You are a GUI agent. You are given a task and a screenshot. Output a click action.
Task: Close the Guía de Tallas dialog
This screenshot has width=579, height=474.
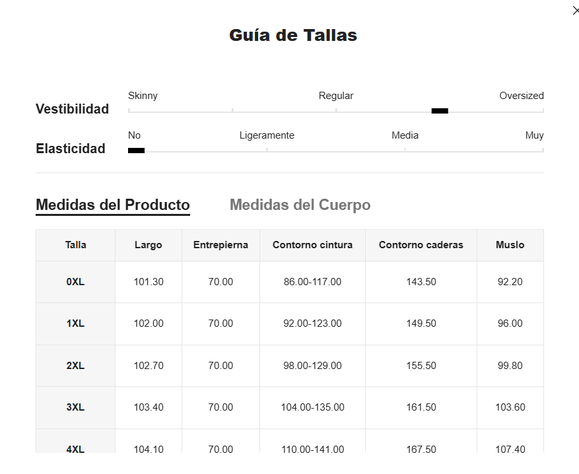[x=575, y=11]
